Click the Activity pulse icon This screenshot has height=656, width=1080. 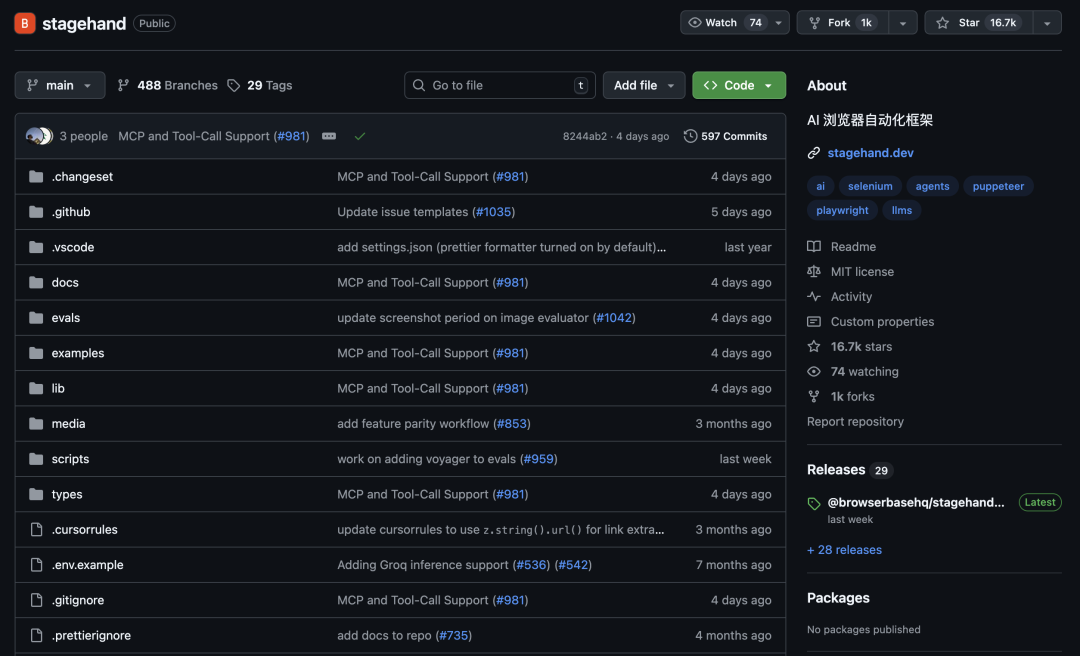tap(813, 296)
